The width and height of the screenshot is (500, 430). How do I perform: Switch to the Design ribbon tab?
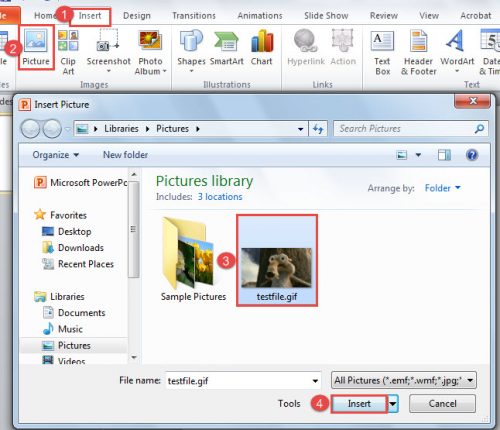[x=137, y=16]
